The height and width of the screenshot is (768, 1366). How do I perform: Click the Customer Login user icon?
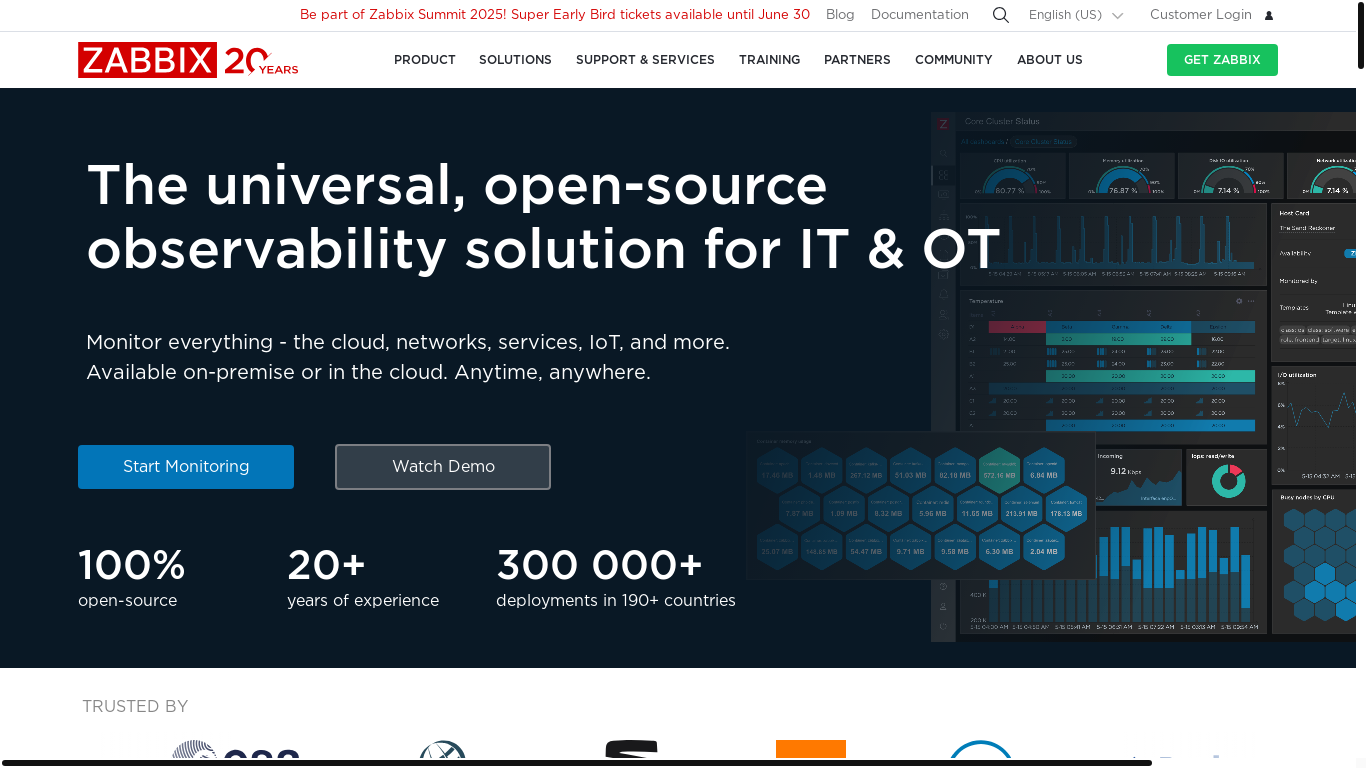(x=1269, y=15)
